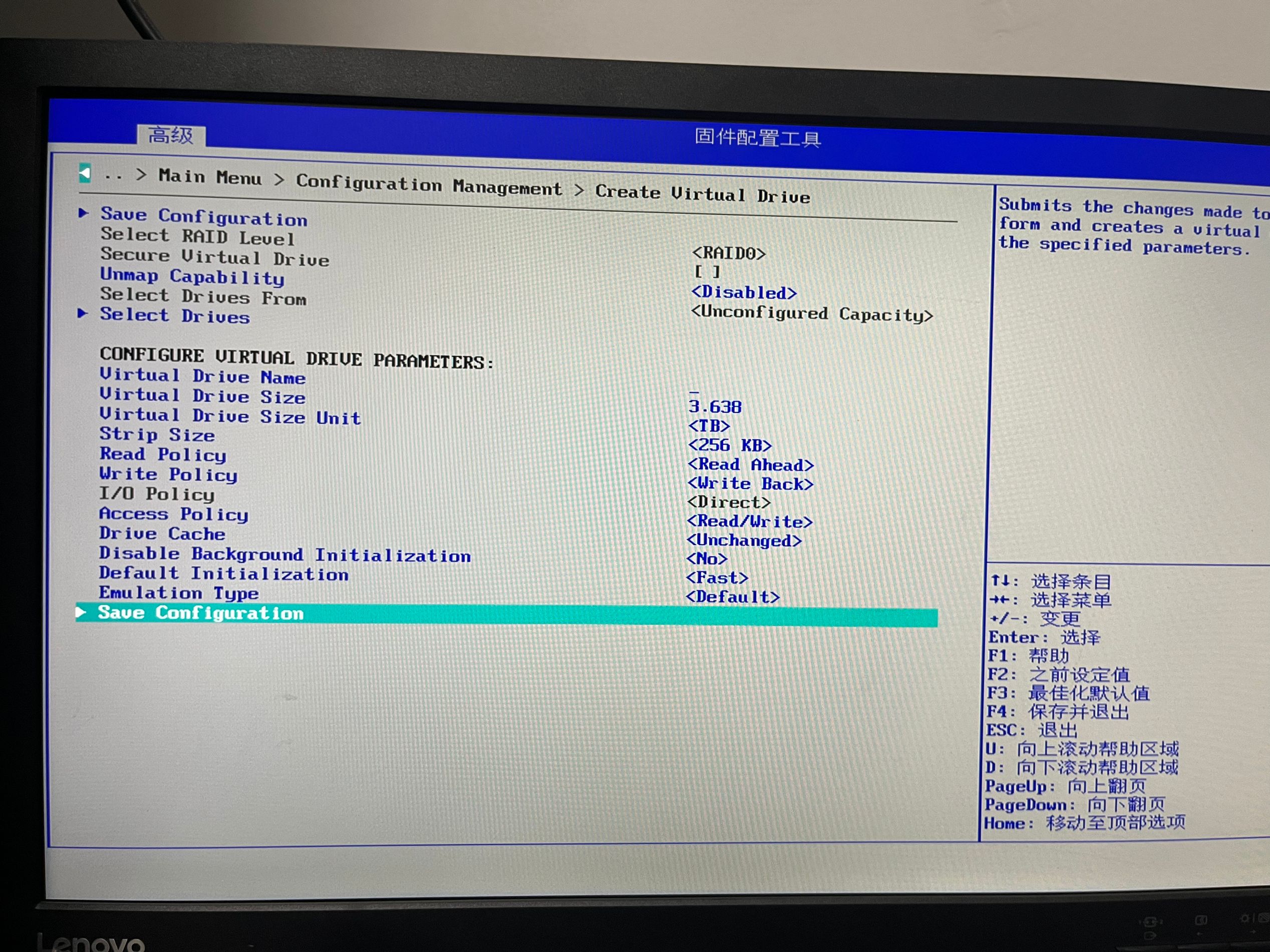Viewport: 1270px width, 952px height.
Task: Select the 高级 tab
Action: 171,136
